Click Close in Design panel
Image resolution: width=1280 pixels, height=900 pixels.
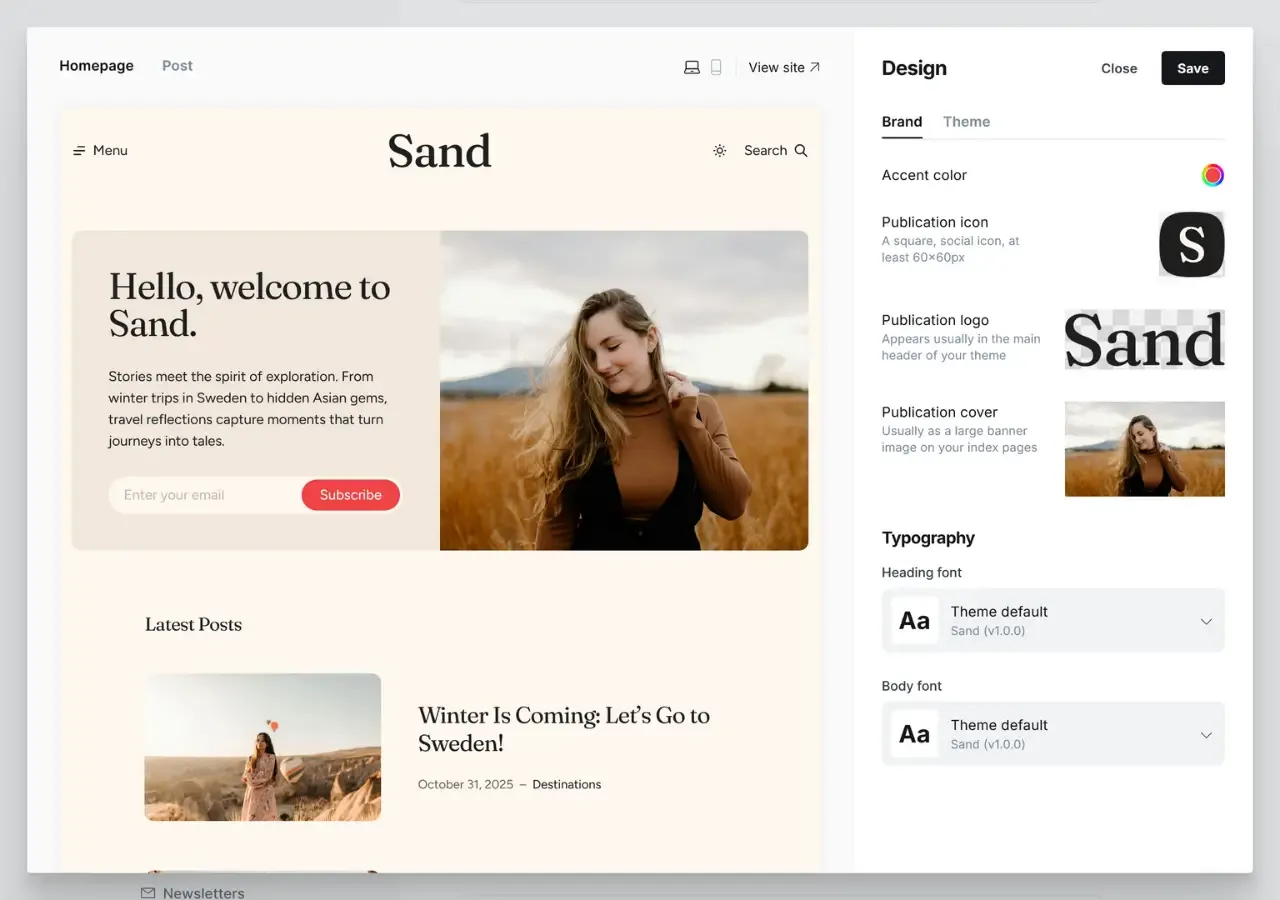coord(1118,68)
